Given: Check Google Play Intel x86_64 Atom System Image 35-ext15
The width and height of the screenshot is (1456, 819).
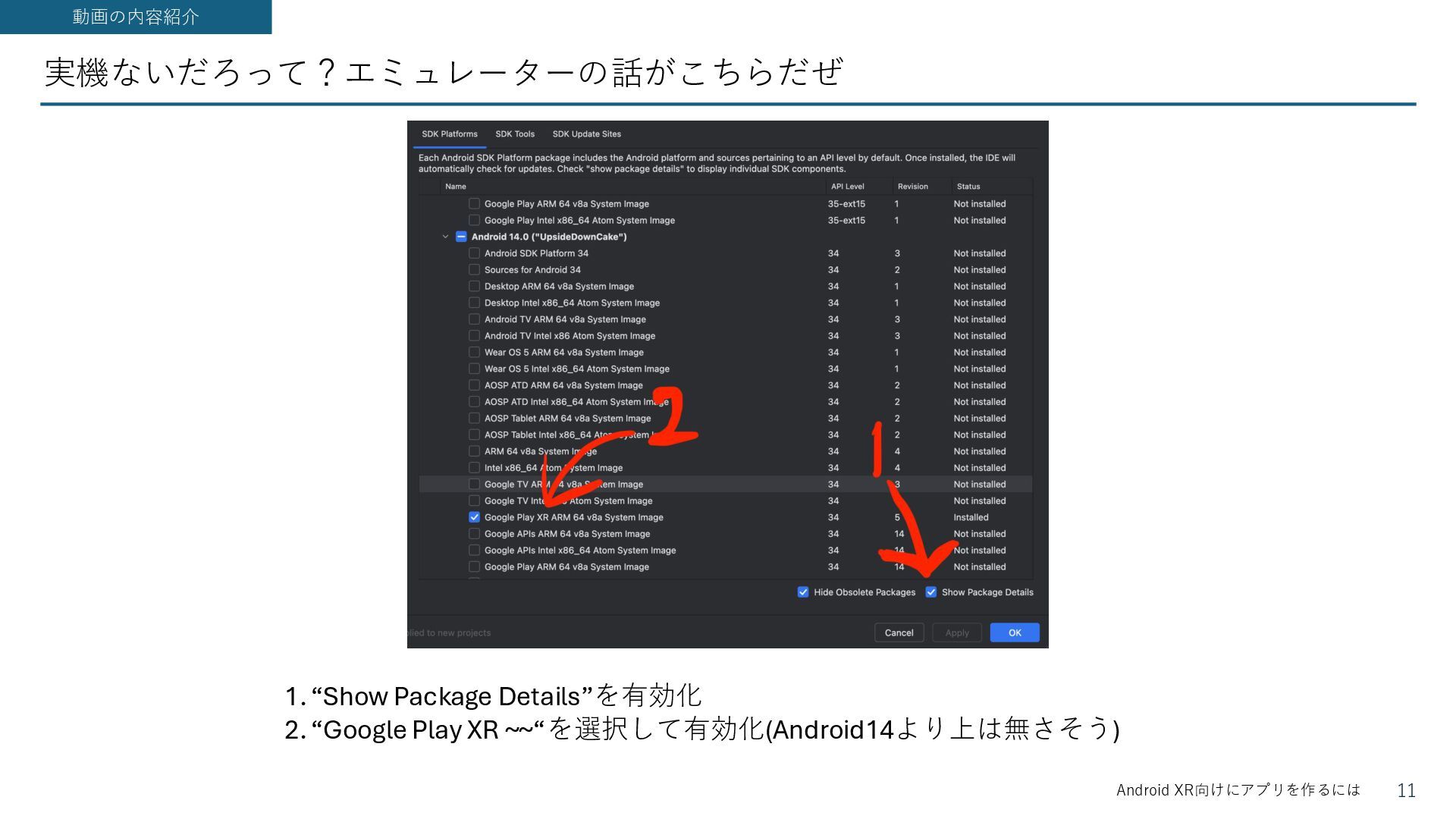Looking at the screenshot, I should pyautogui.click(x=474, y=221).
